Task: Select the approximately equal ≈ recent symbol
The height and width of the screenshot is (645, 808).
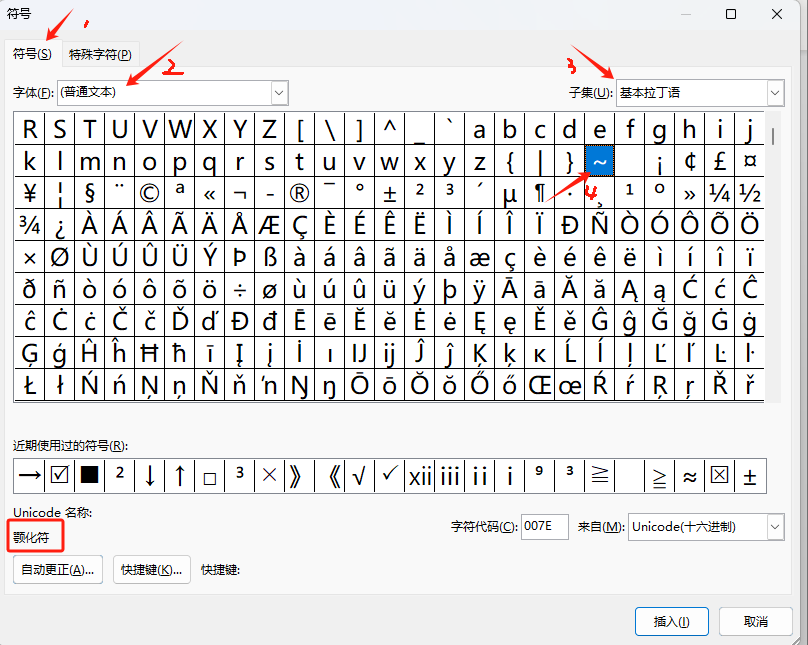Action: tap(689, 476)
